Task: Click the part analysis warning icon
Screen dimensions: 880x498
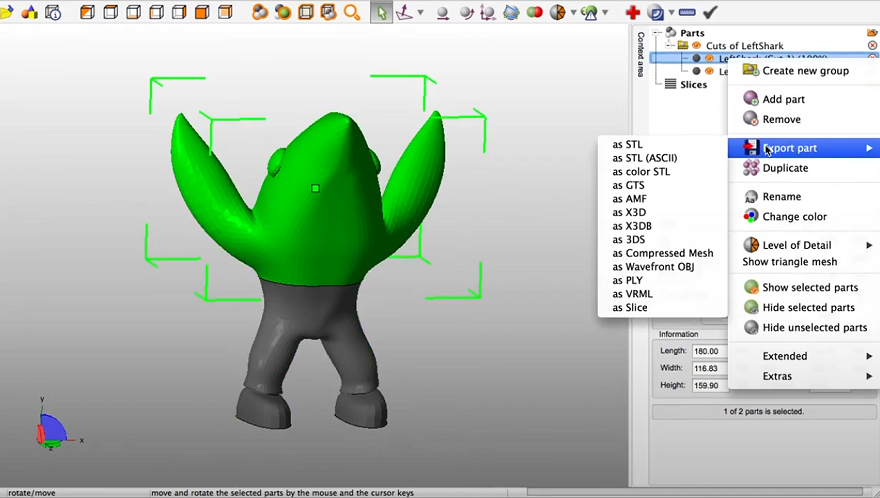Action: pyautogui.click(x=589, y=12)
